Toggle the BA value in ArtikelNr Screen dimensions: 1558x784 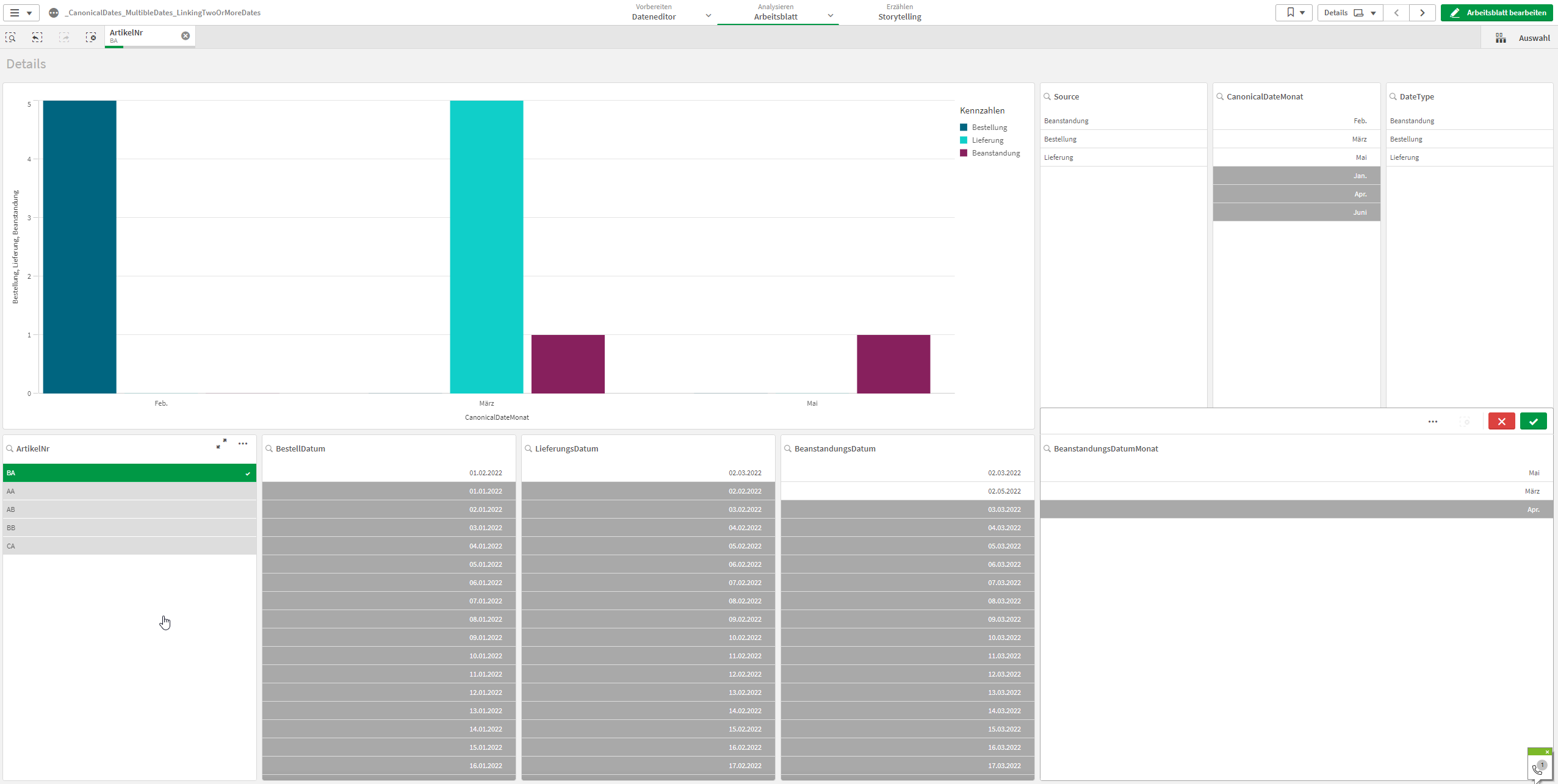pos(129,473)
